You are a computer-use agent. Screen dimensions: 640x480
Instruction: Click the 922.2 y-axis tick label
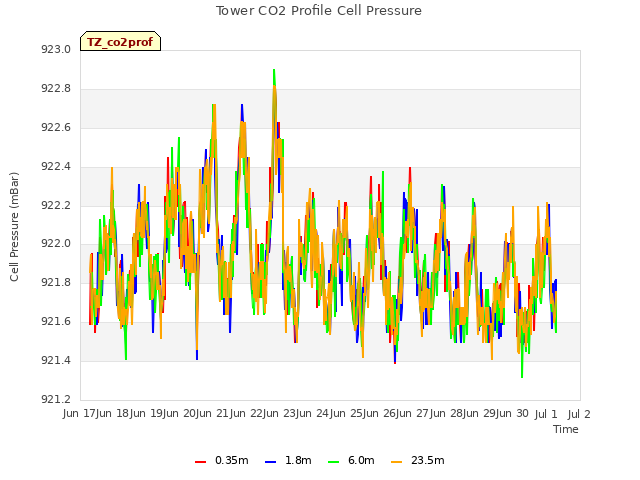56,205
